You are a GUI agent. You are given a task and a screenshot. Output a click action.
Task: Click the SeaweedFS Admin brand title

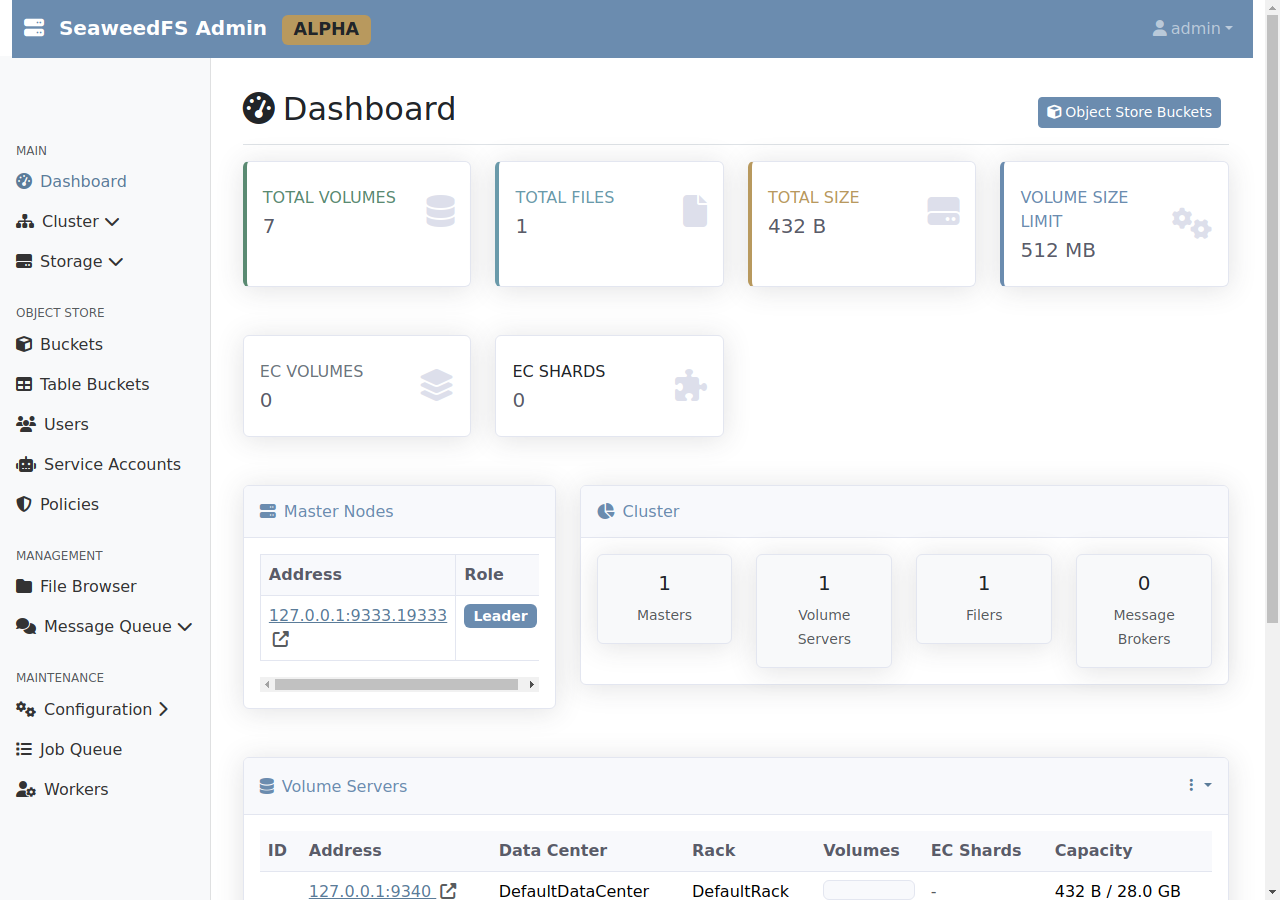coord(163,28)
